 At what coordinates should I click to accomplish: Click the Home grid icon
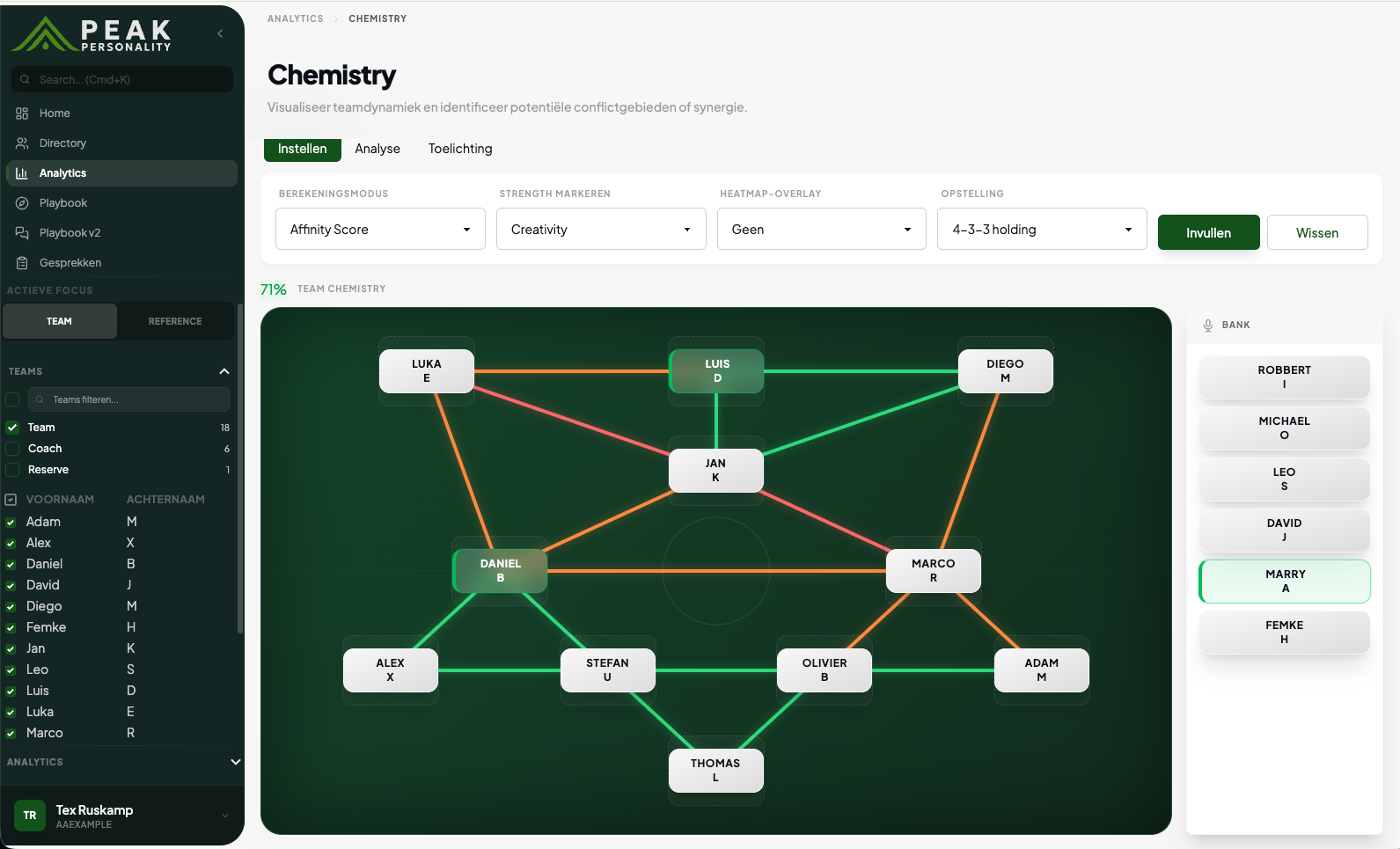(x=22, y=113)
